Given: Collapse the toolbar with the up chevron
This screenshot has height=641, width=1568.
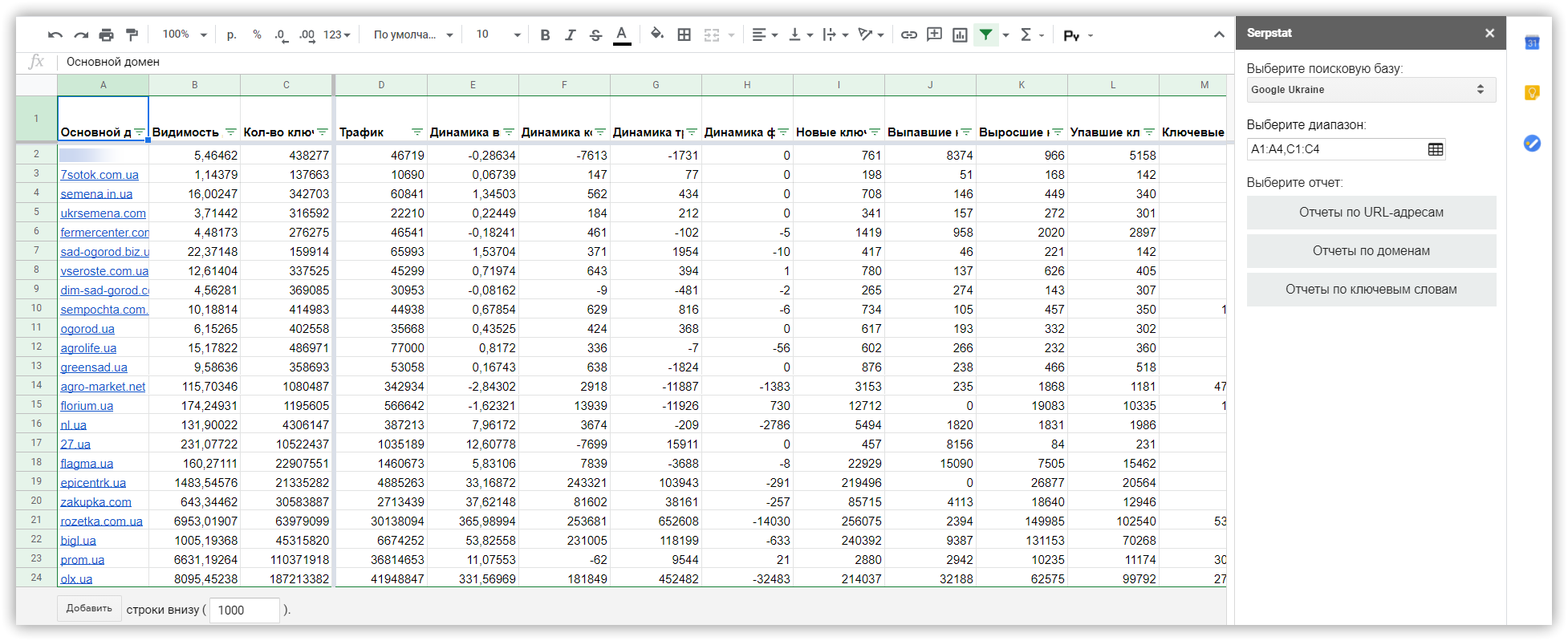Looking at the screenshot, I should click(x=1219, y=34).
